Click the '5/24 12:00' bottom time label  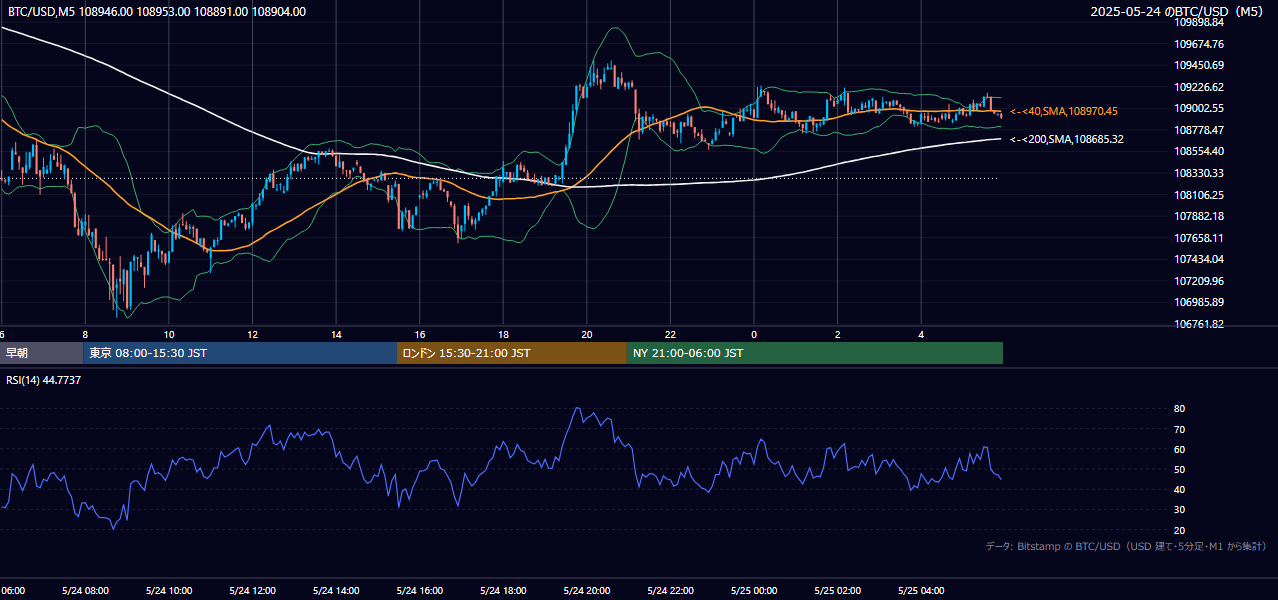252,590
